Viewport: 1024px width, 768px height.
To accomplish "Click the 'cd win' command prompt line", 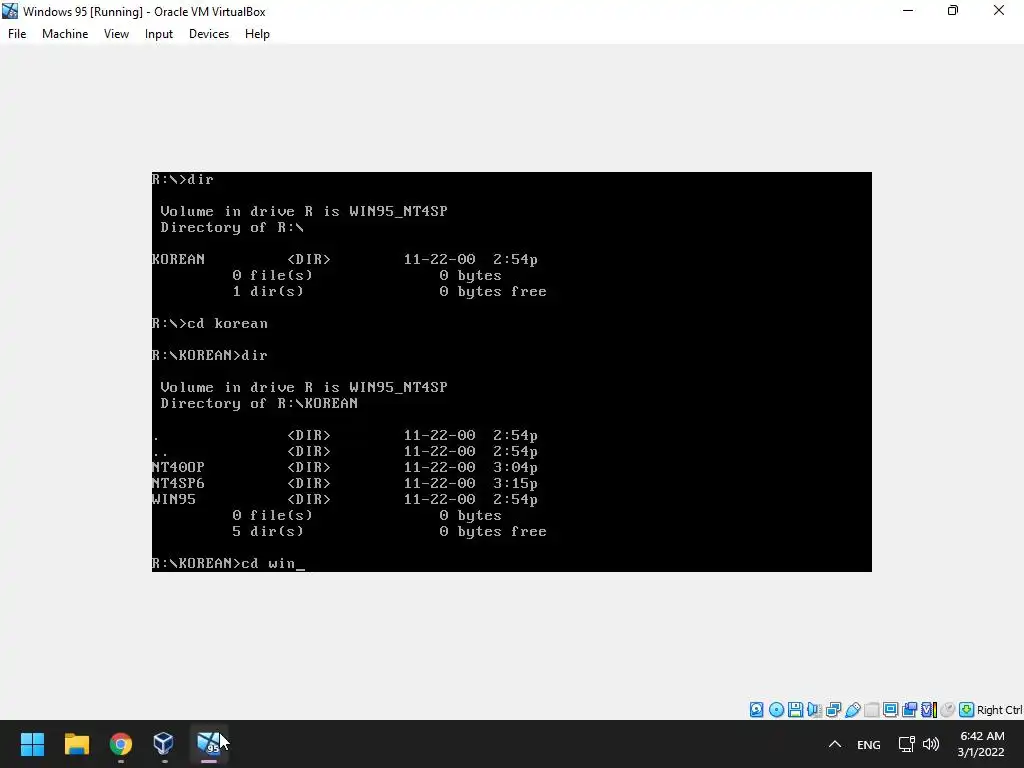I will coord(229,563).
